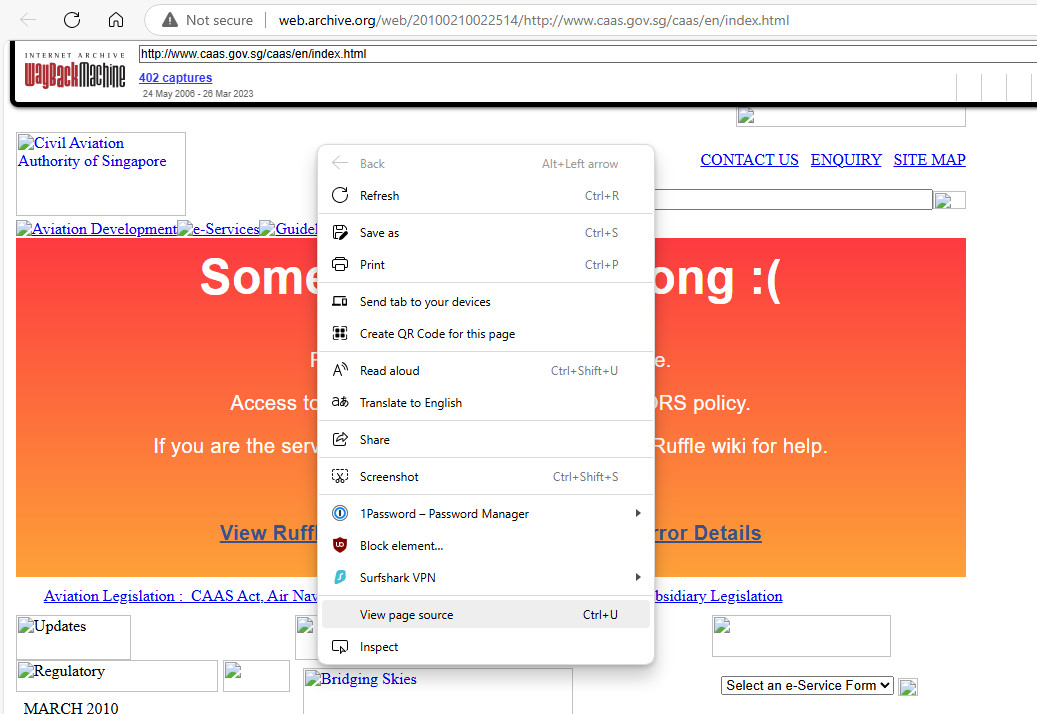Screen dimensions: 1037x714
Task: Select Print from the context menu
Action: pos(486,264)
